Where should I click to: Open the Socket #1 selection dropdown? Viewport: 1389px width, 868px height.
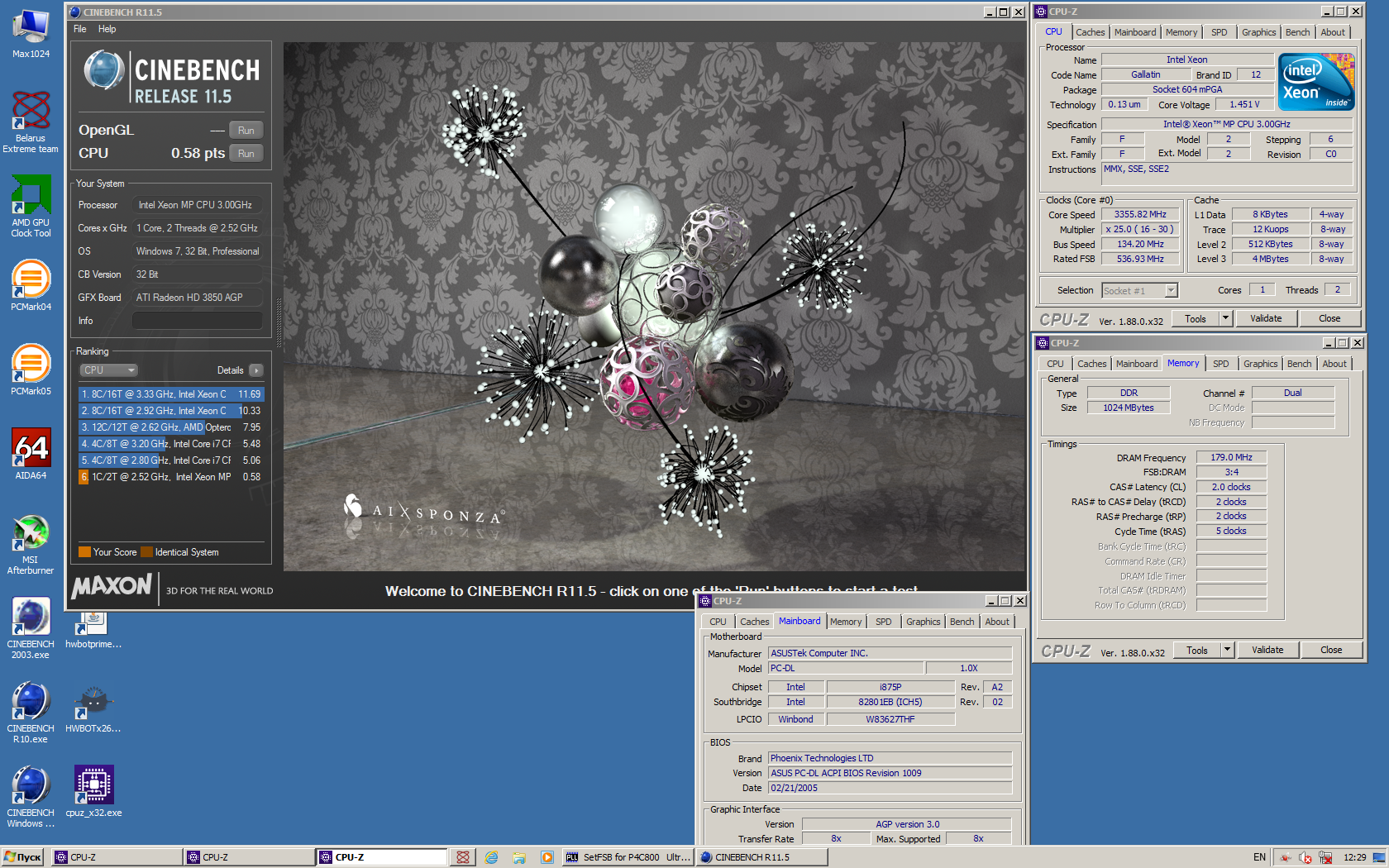click(1139, 290)
